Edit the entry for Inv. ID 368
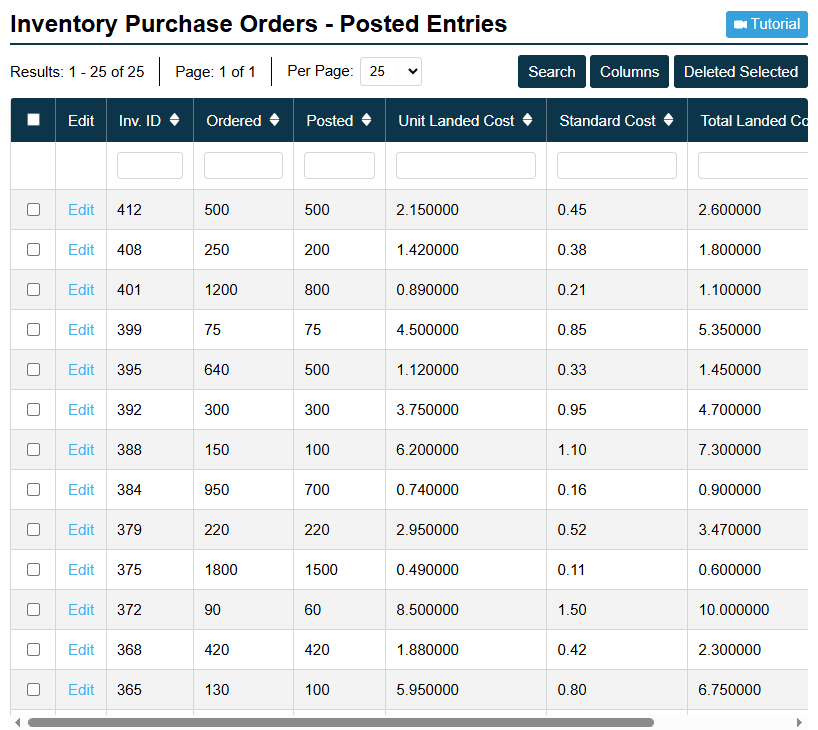The height and width of the screenshot is (730, 818). coord(81,650)
